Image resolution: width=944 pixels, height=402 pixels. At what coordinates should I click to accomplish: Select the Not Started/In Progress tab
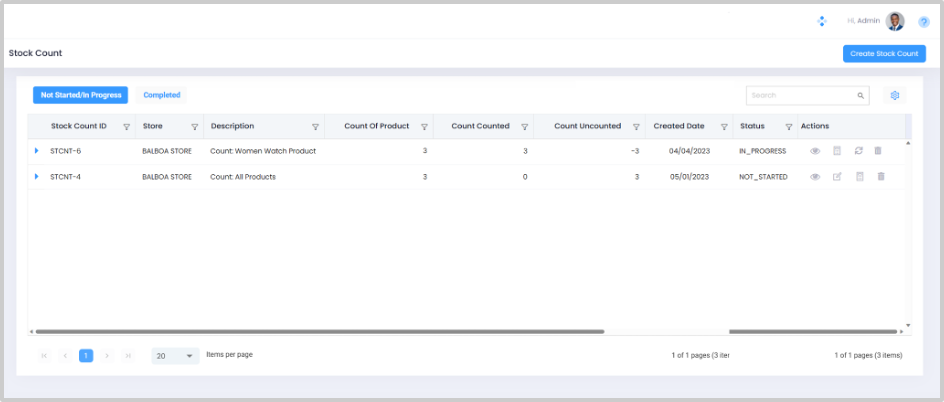81,95
